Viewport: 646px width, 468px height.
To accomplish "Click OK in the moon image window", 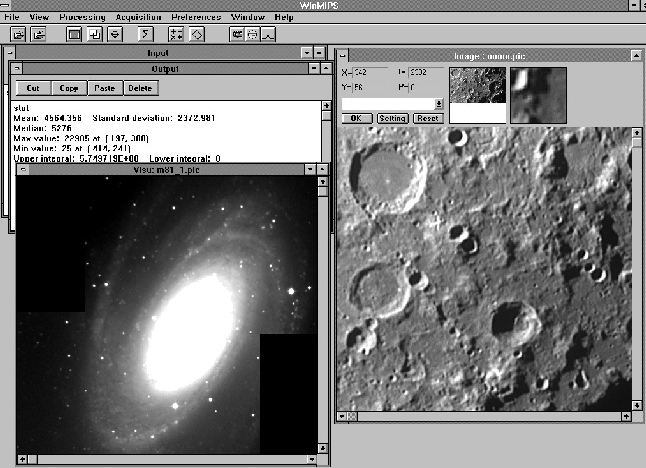I will click(x=356, y=118).
